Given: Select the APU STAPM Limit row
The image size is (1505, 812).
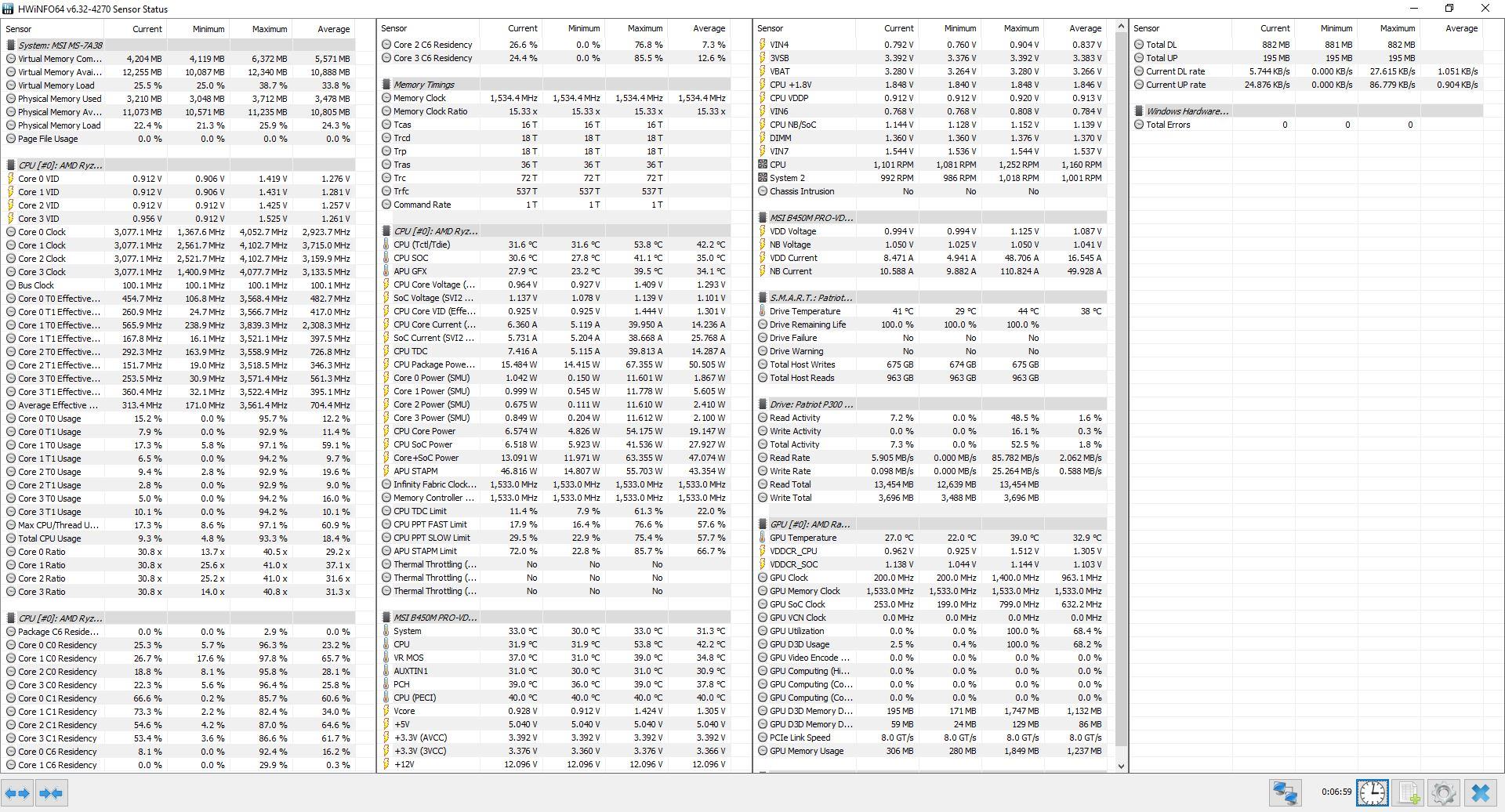Looking at the screenshot, I should [x=556, y=551].
